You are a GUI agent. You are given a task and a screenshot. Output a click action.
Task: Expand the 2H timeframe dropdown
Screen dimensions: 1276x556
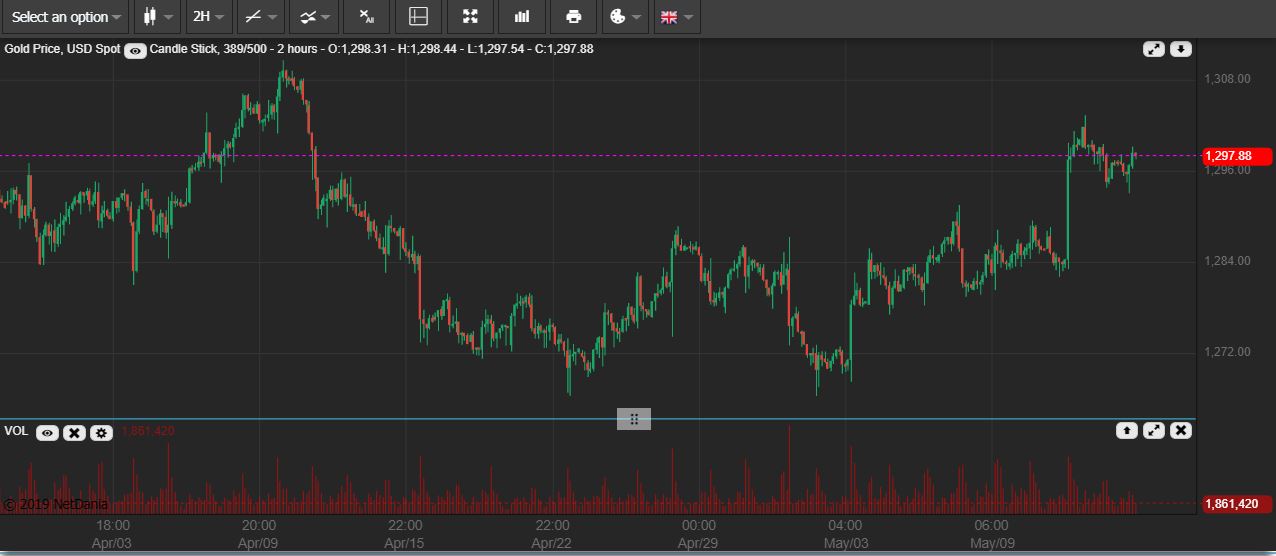tap(209, 17)
